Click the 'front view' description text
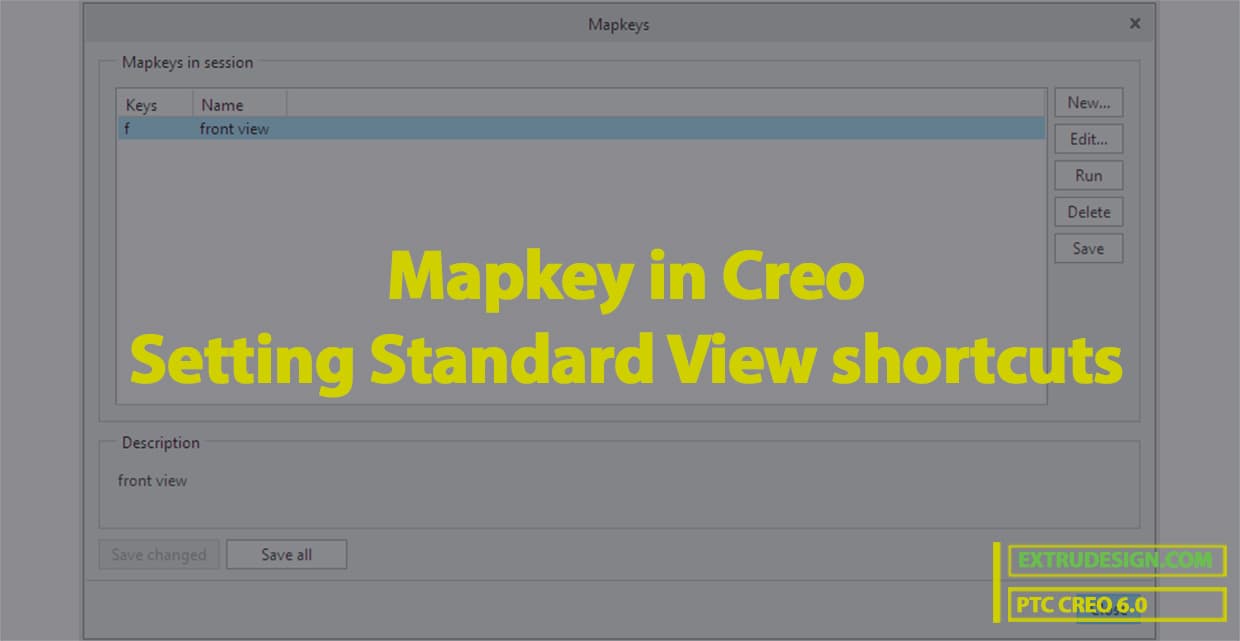This screenshot has height=641, width=1240. tap(153, 480)
